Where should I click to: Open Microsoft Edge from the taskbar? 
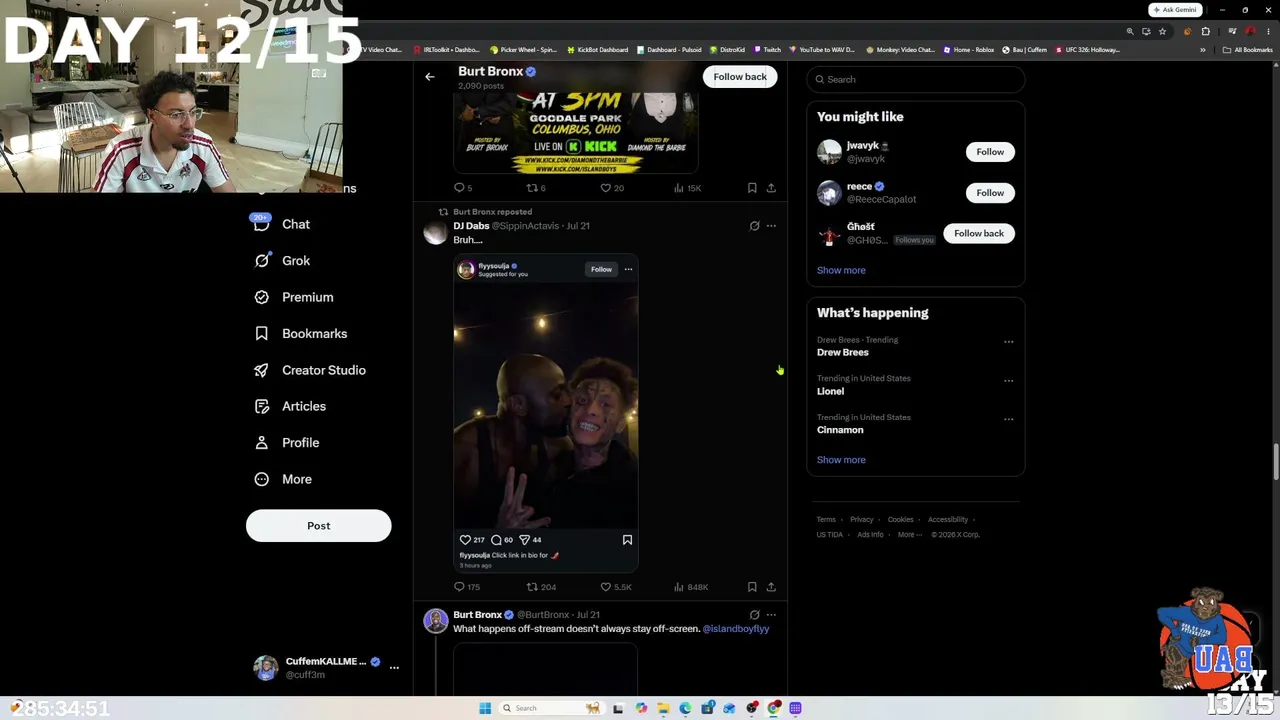[x=685, y=708]
